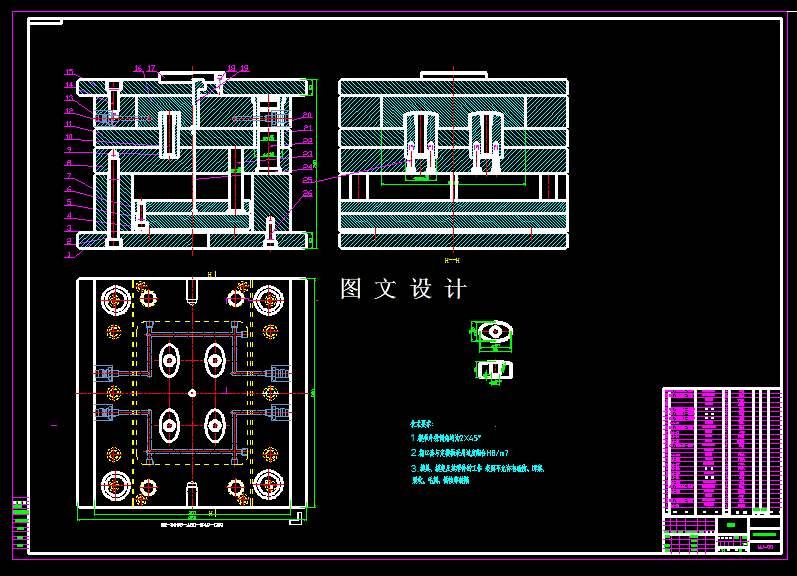Click part balloon number 12
797x576 pixels.
tap(70, 111)
